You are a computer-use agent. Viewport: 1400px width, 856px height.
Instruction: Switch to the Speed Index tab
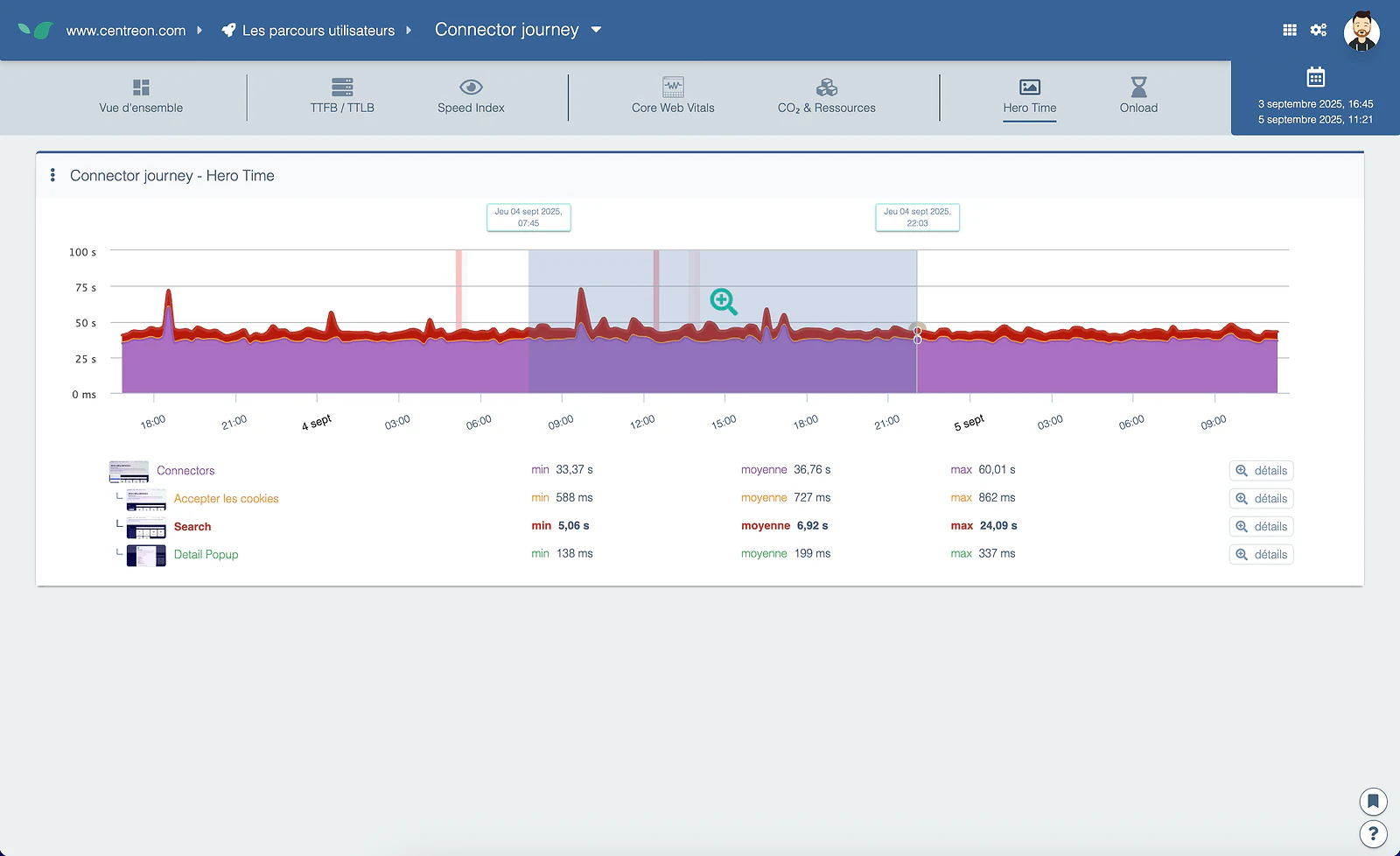click(471, 97)
